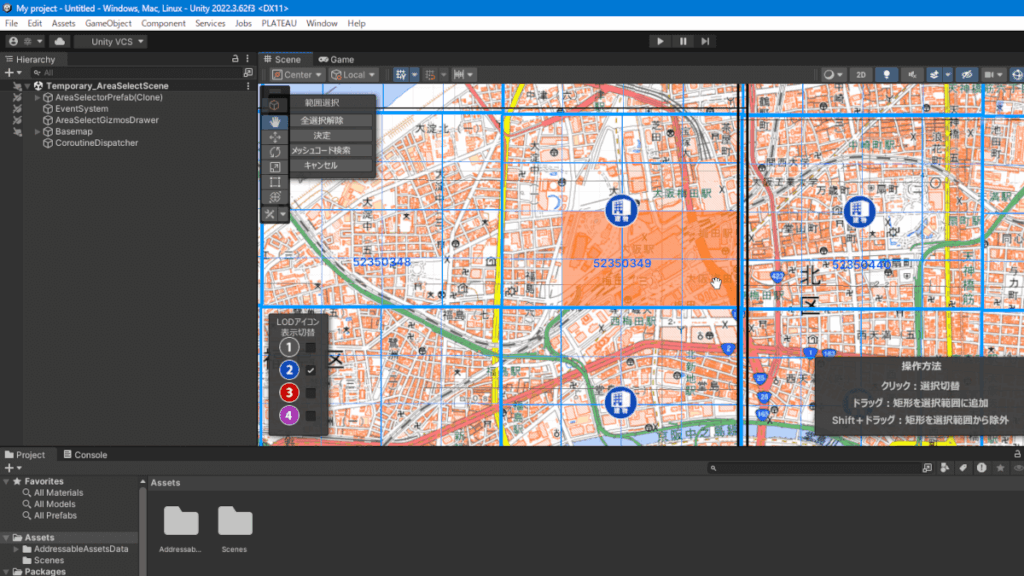The height and width of the screenshot is (576, 1024).
Task: Open the Unity VCS dropdown
Action: coord(112,42)
